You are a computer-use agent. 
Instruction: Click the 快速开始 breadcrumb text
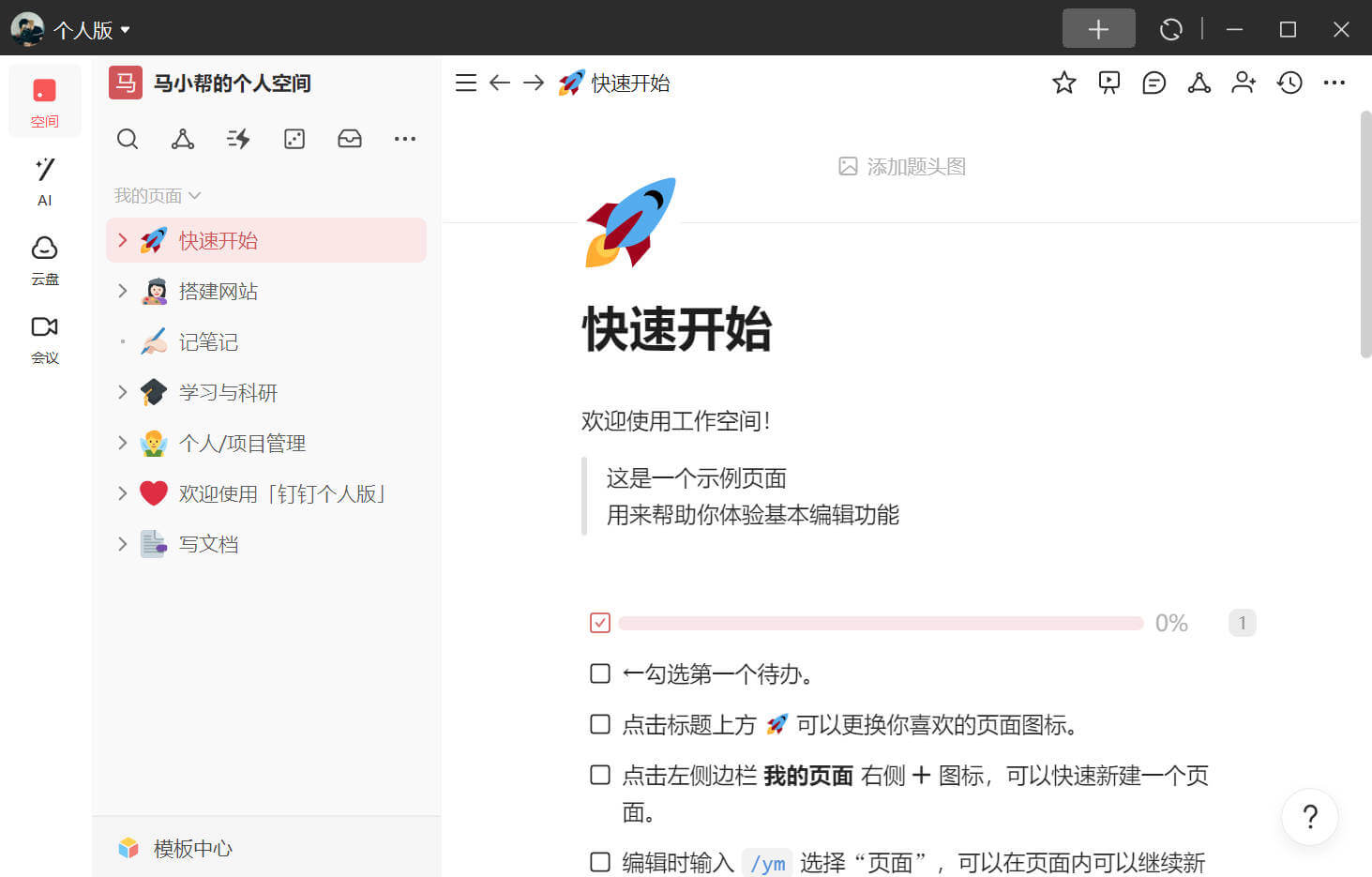point(630,83)
